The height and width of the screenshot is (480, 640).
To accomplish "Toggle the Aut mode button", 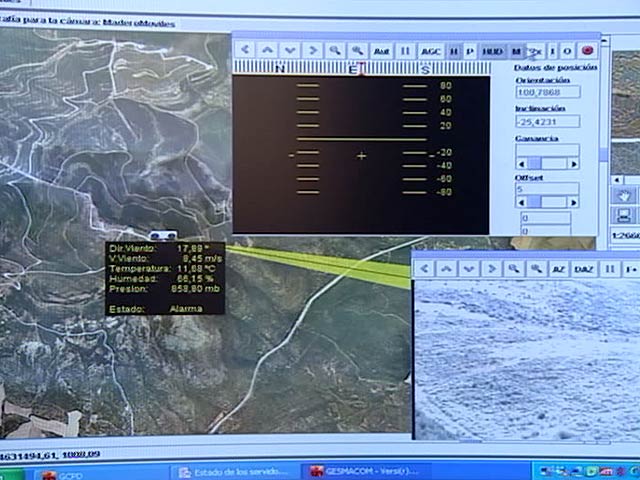I will 381,50.
